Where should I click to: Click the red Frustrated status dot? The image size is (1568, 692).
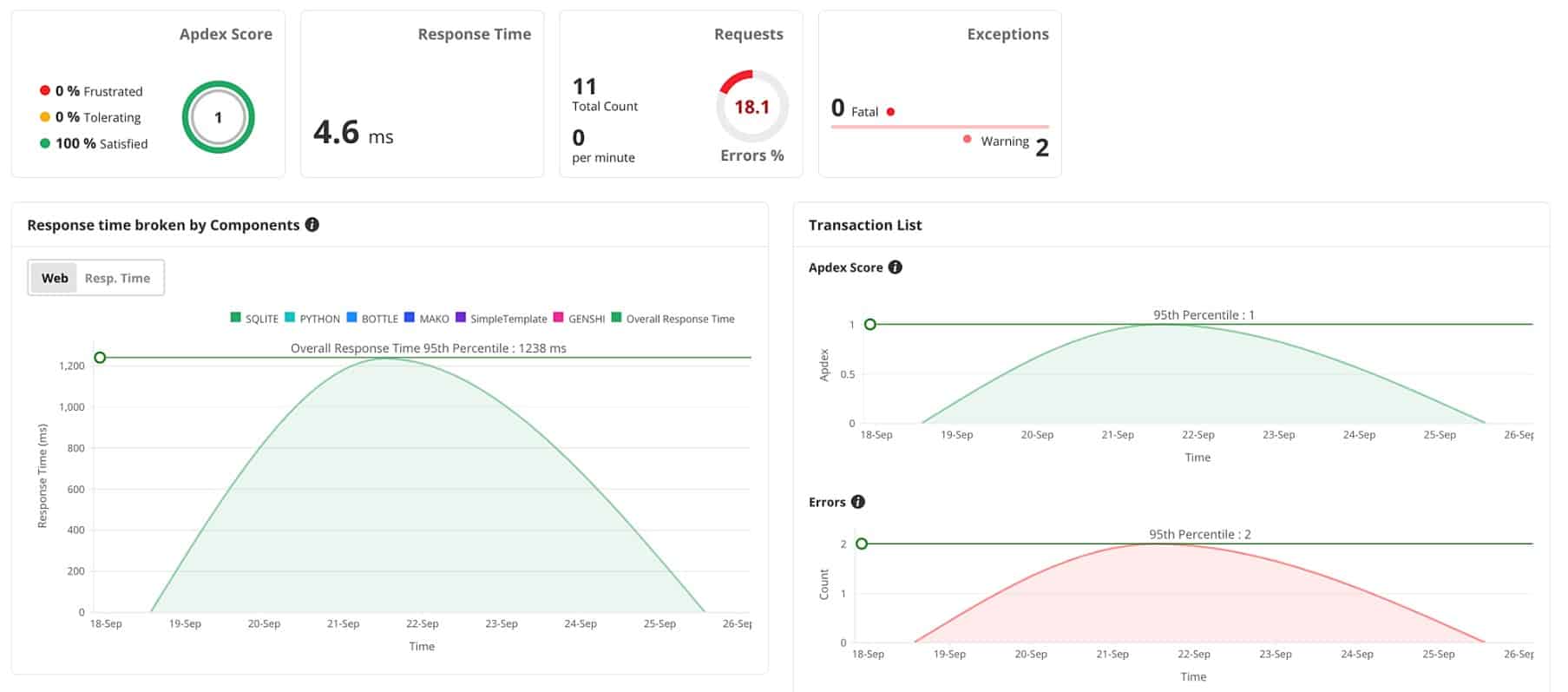coord(45,90)
